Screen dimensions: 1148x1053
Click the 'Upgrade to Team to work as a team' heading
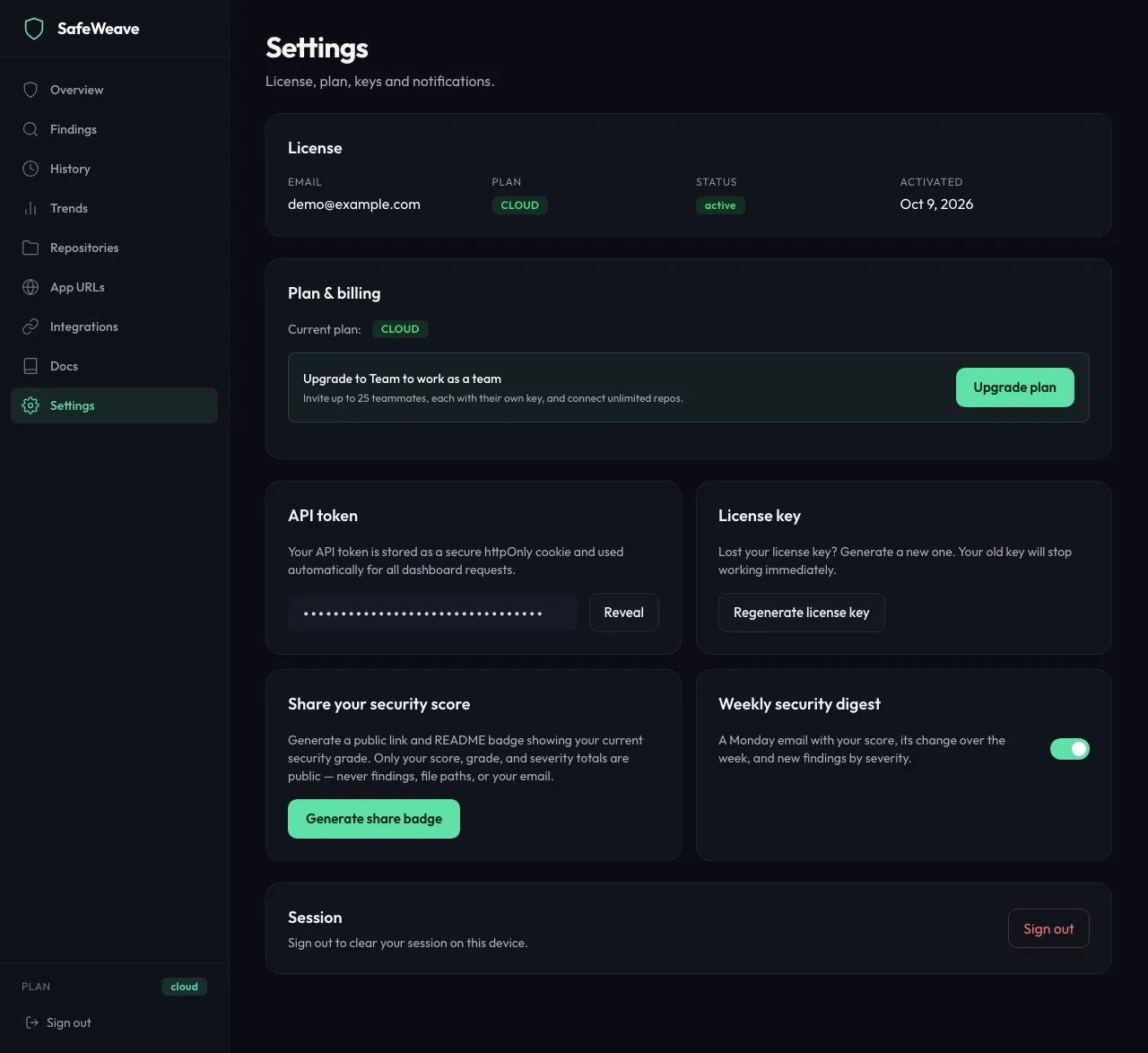(x=402, y=379)
